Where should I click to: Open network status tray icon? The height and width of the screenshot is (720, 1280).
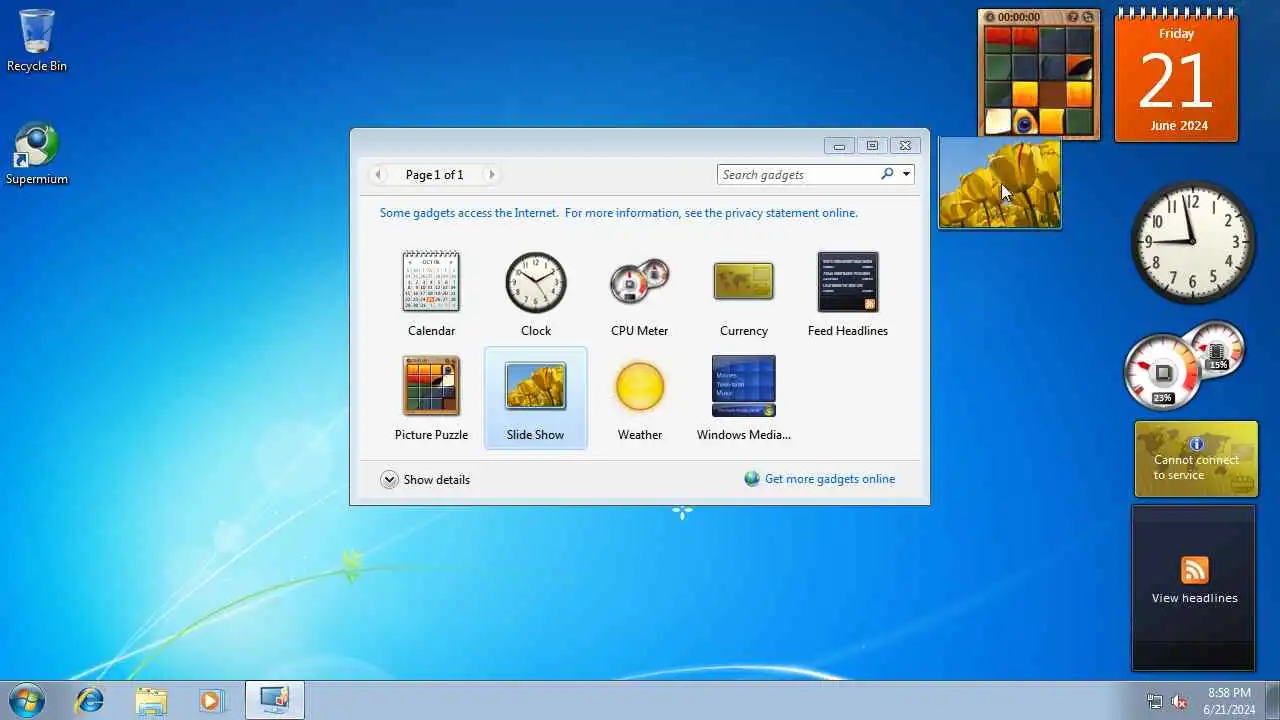tap(1155, 701)
